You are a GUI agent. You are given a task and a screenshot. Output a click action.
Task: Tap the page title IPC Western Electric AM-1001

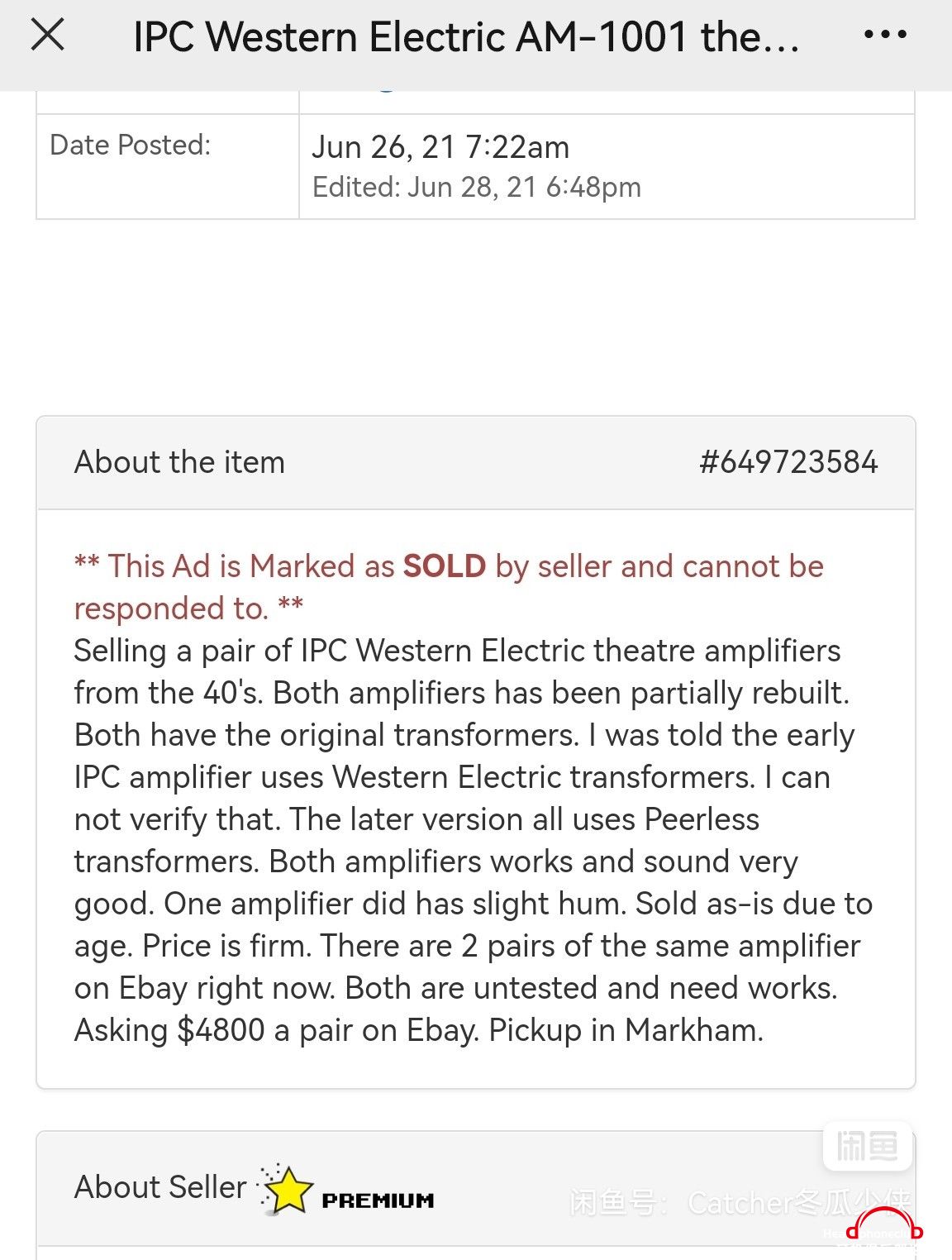click(466, 36)
